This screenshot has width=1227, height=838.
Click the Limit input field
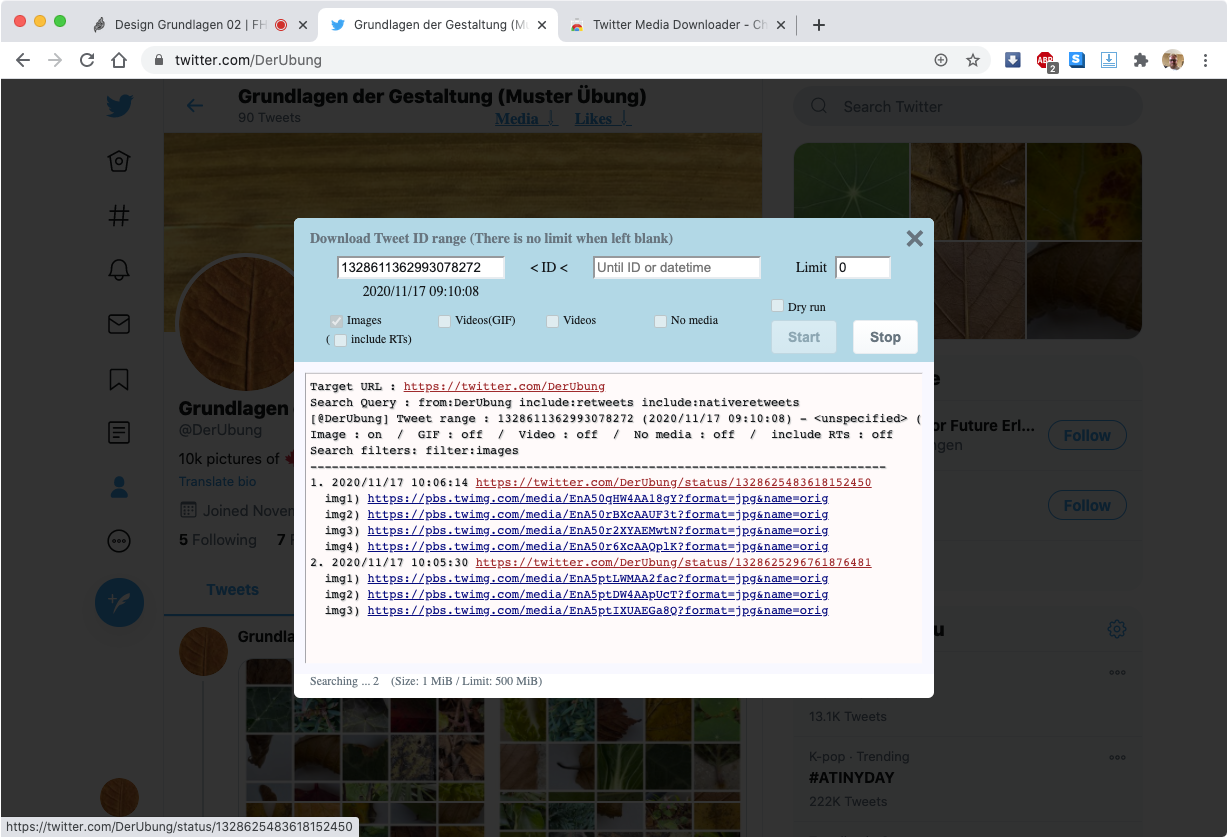863,267
